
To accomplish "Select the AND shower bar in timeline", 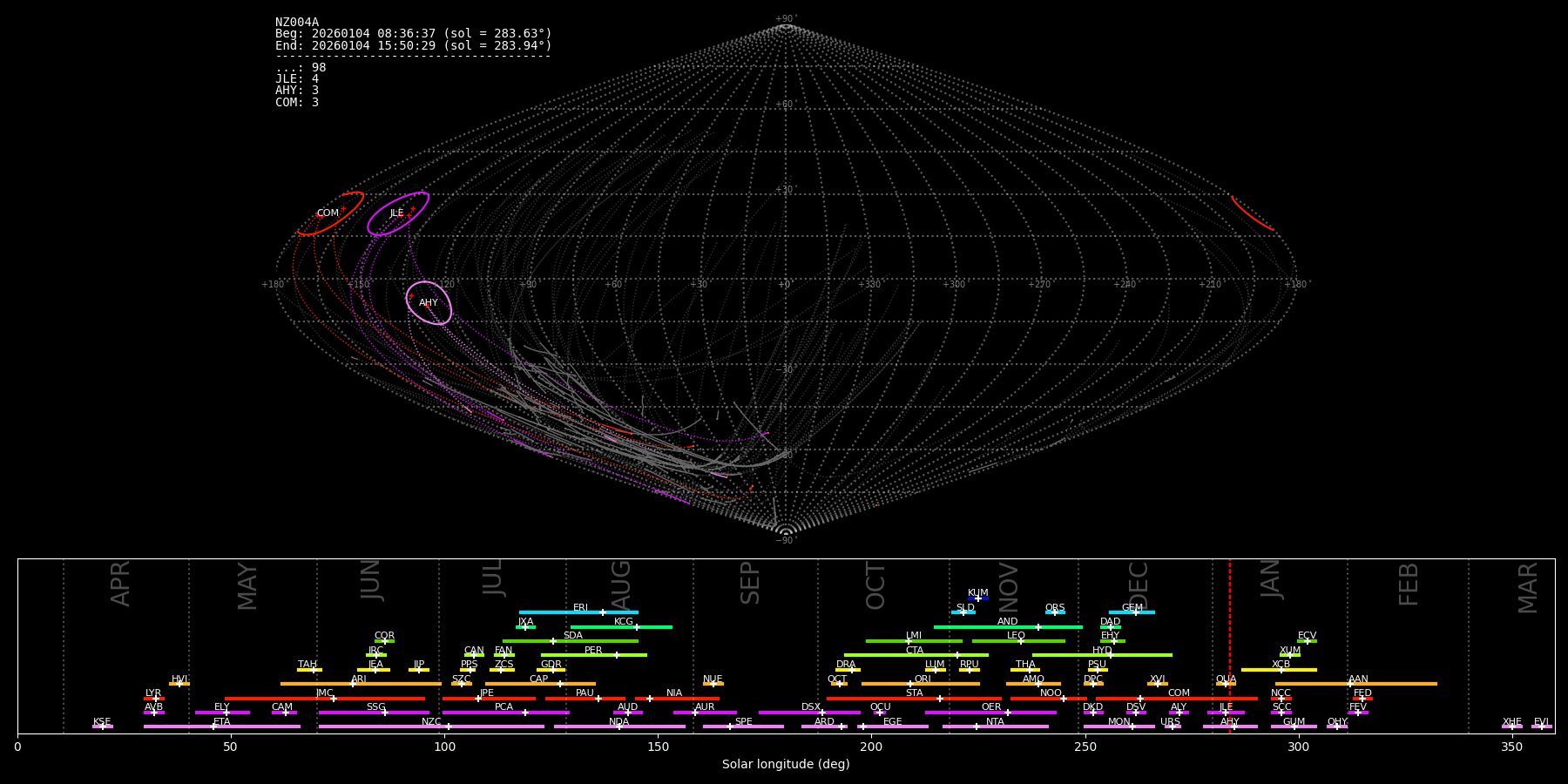I will coord(1008,627).
